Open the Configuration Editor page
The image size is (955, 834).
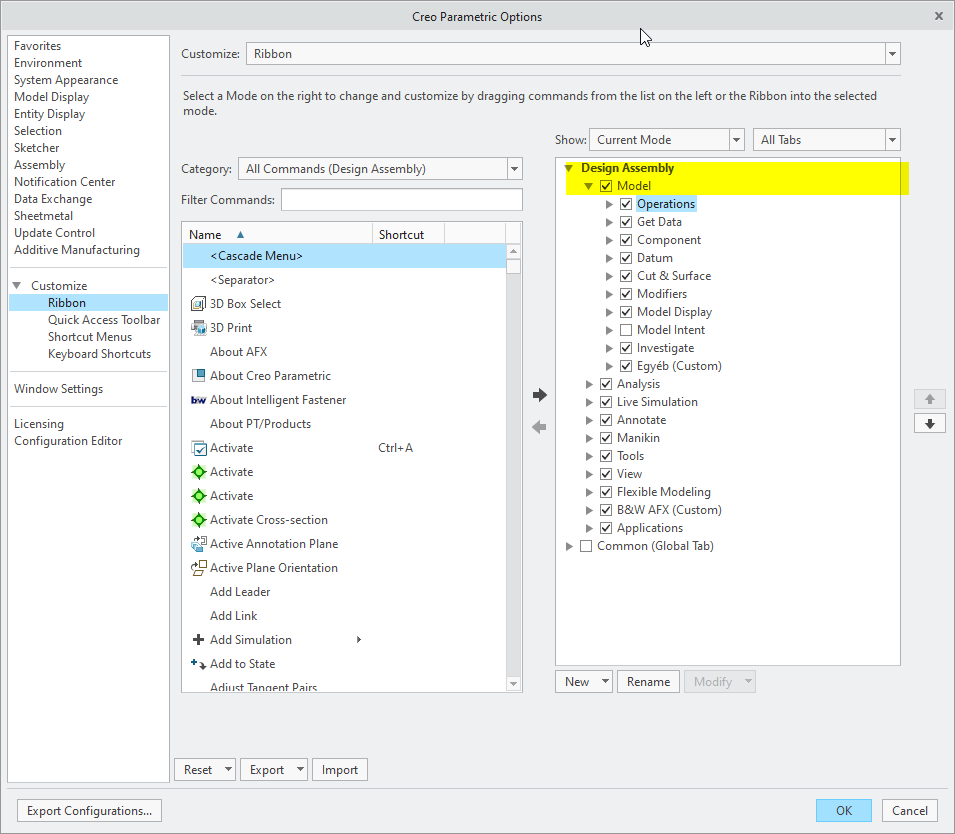pos(68,441)
